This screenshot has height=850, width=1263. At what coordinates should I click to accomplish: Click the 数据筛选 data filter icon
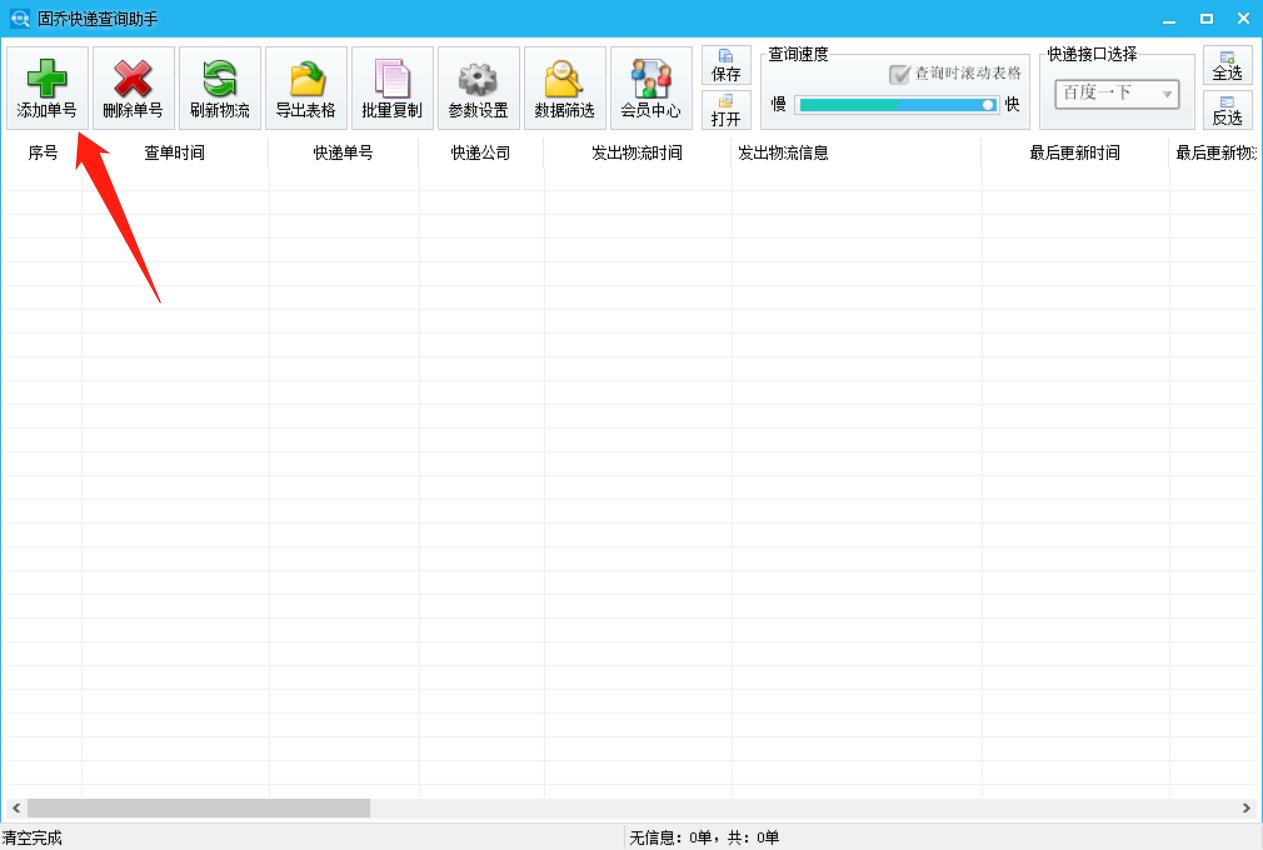[565, 88]
